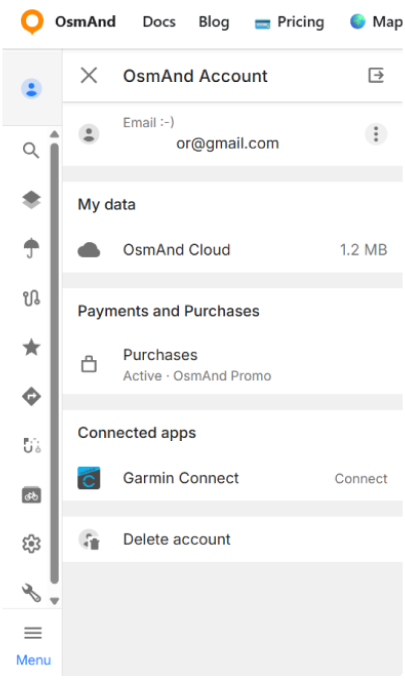The height and width of the screenshot is (680, 405).
Task: Click the logout icon beside OsmAnd Account
Action: (376, 75)
